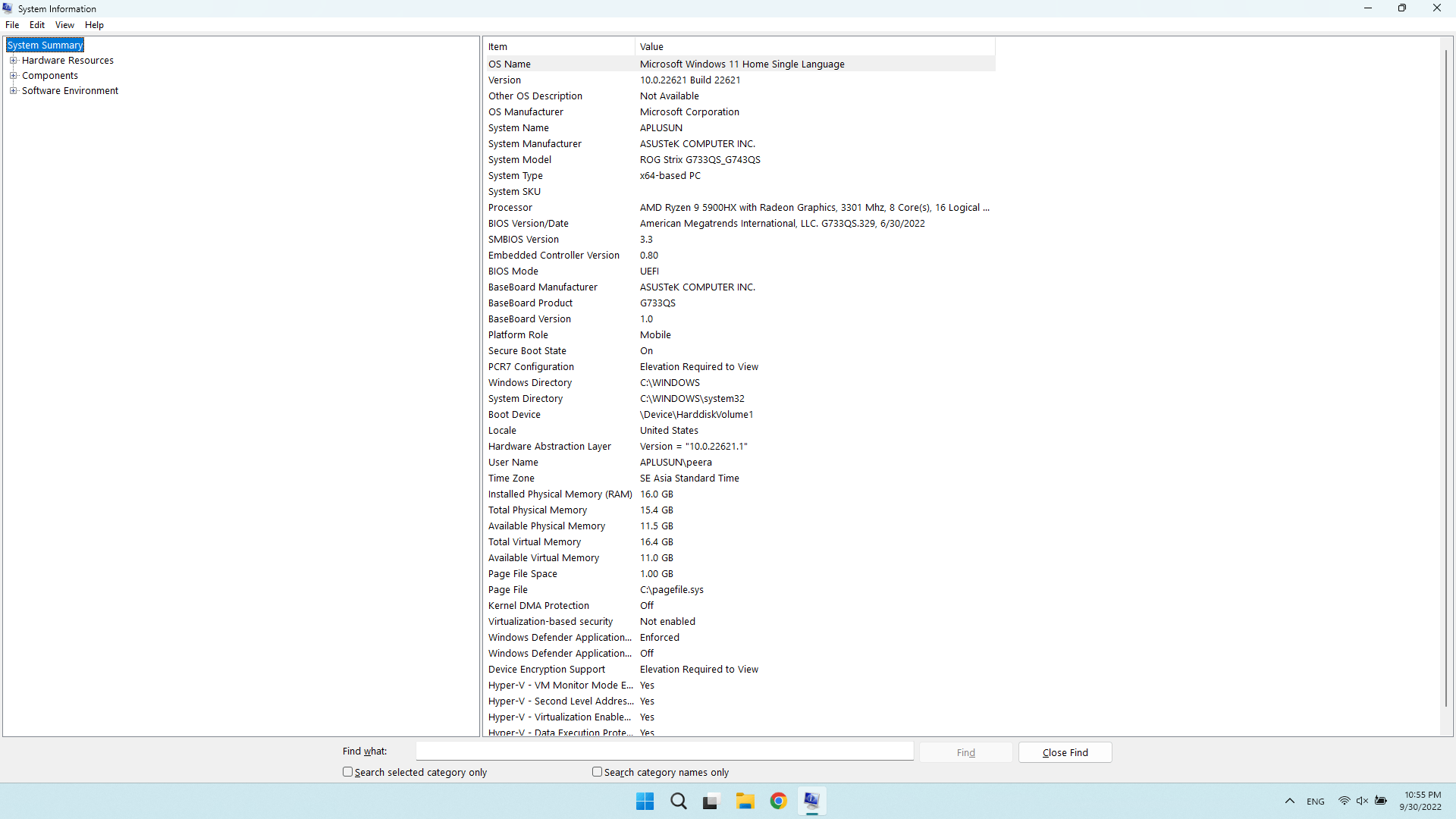Screen dimensions: 1456x819
Task: Open Windows Start menu icon
Action: pos(645,801)
